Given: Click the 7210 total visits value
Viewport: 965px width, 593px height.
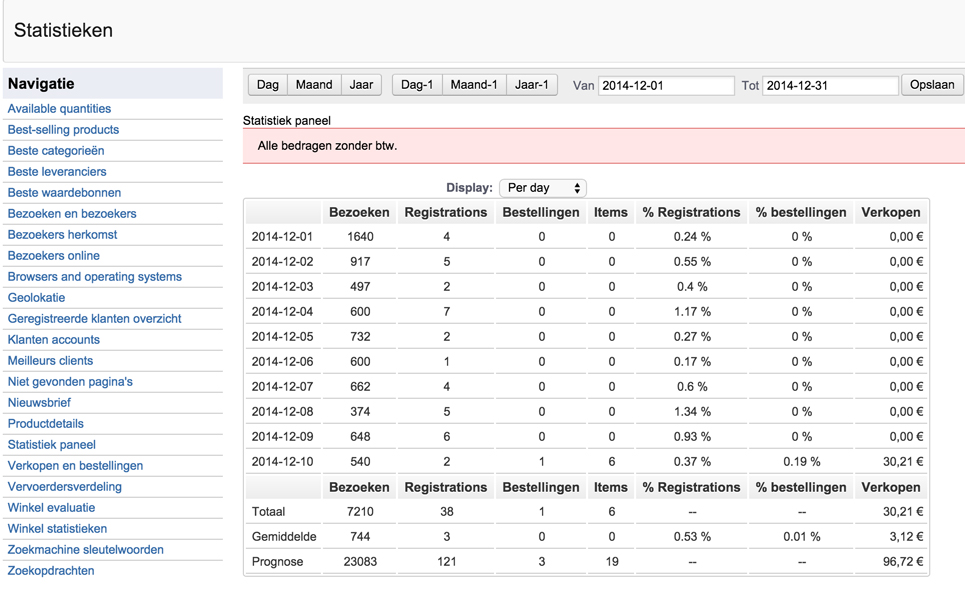Looking at the screenshot, I should [360, 512].
